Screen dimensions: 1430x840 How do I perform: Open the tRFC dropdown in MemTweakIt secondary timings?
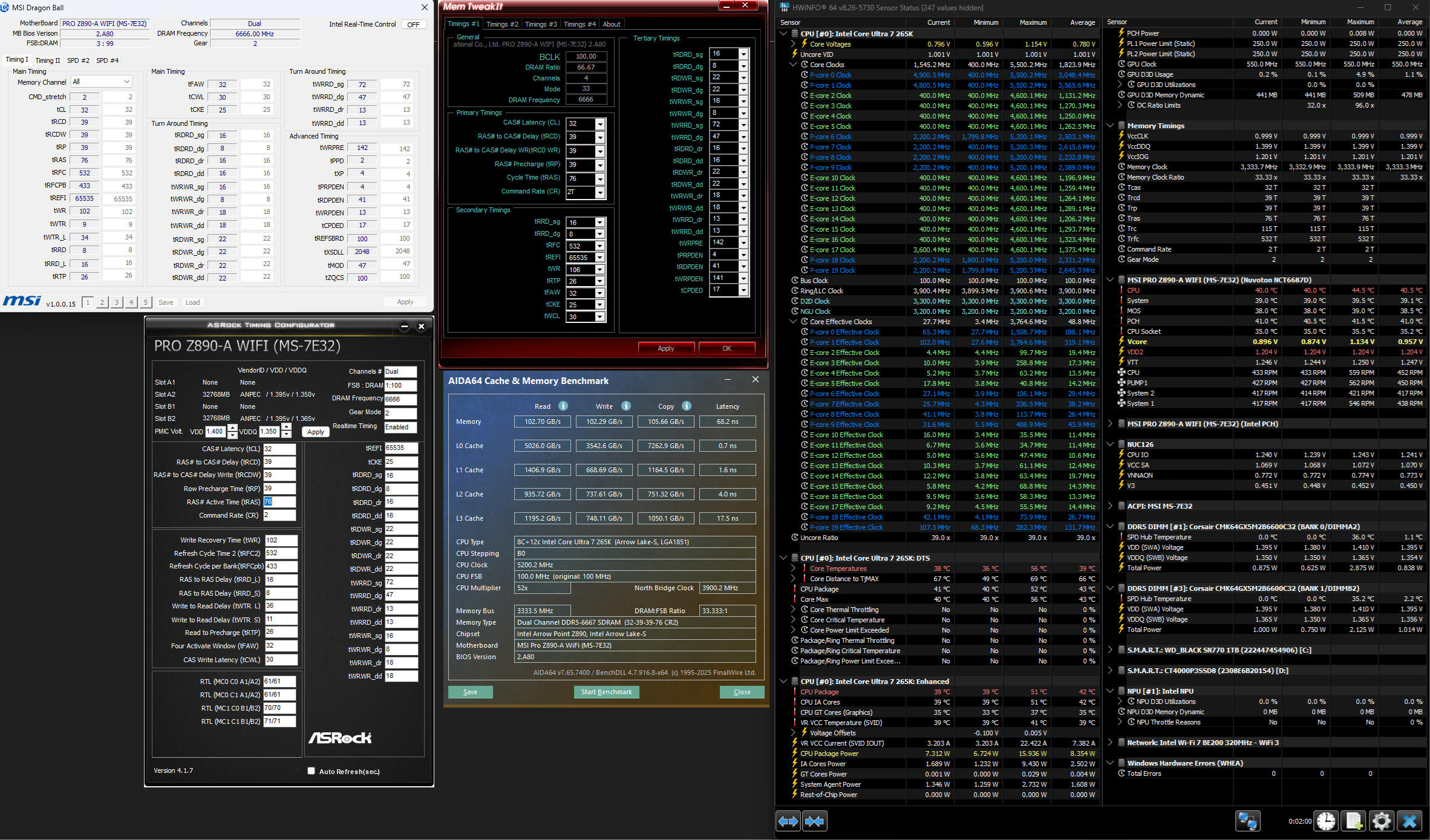tap(600, 246)
